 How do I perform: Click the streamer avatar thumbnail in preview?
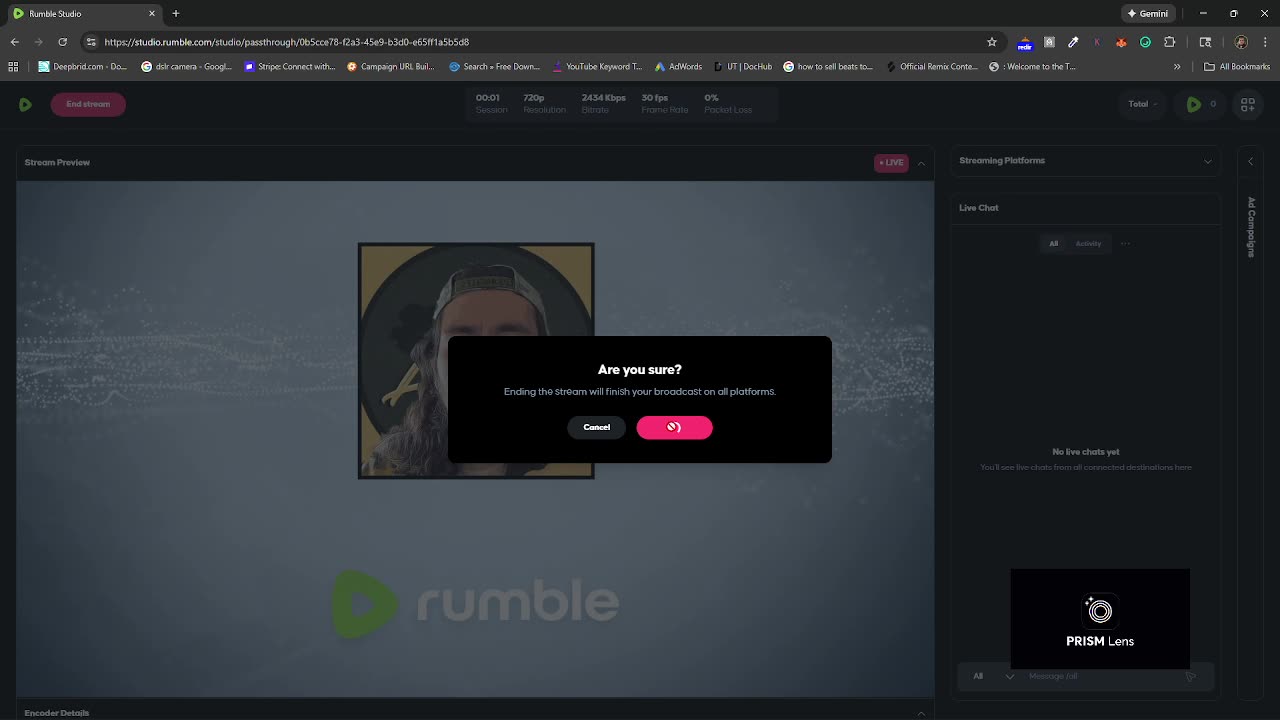476,360
